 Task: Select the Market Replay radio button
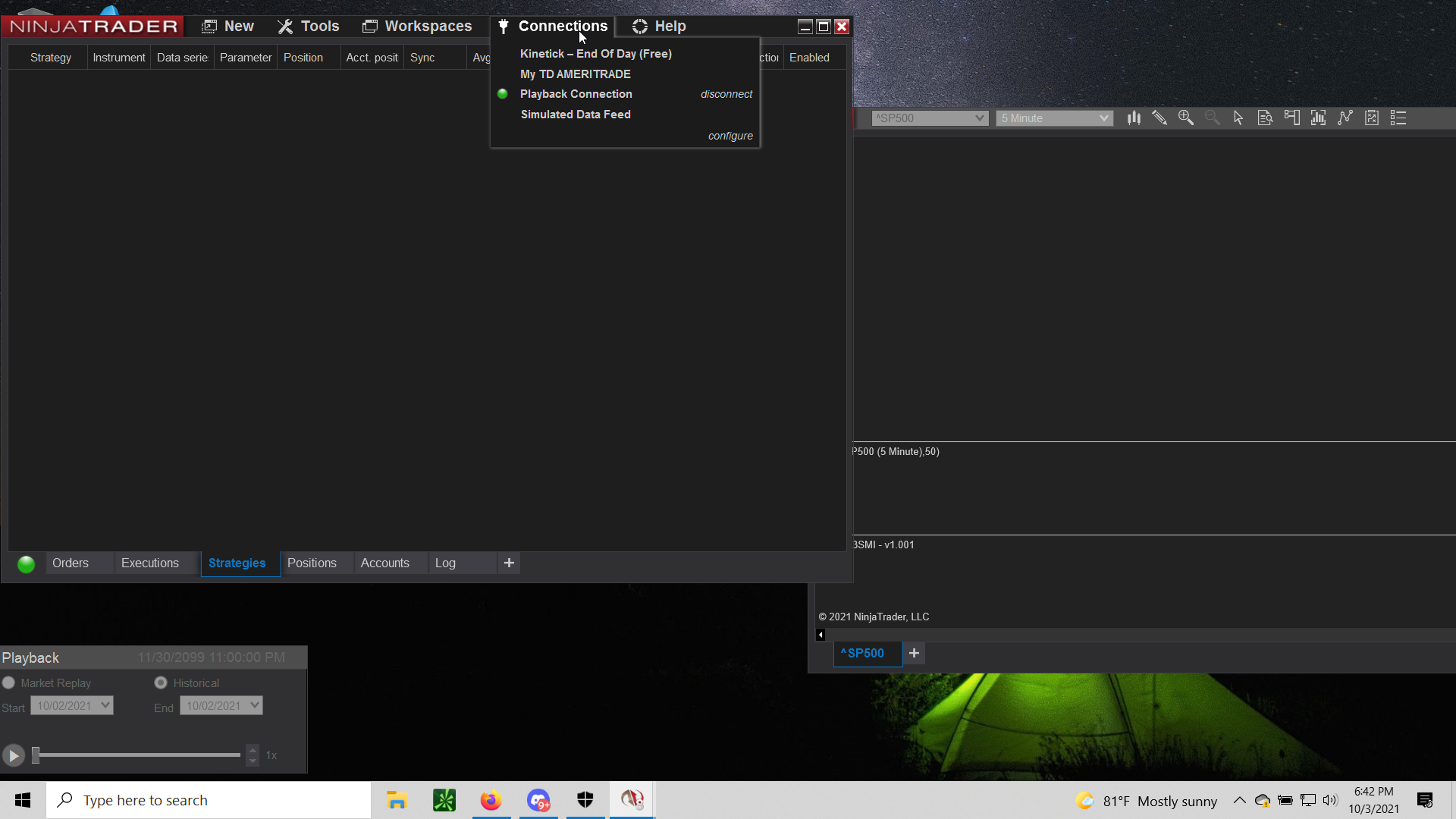(x=8, y=683)
